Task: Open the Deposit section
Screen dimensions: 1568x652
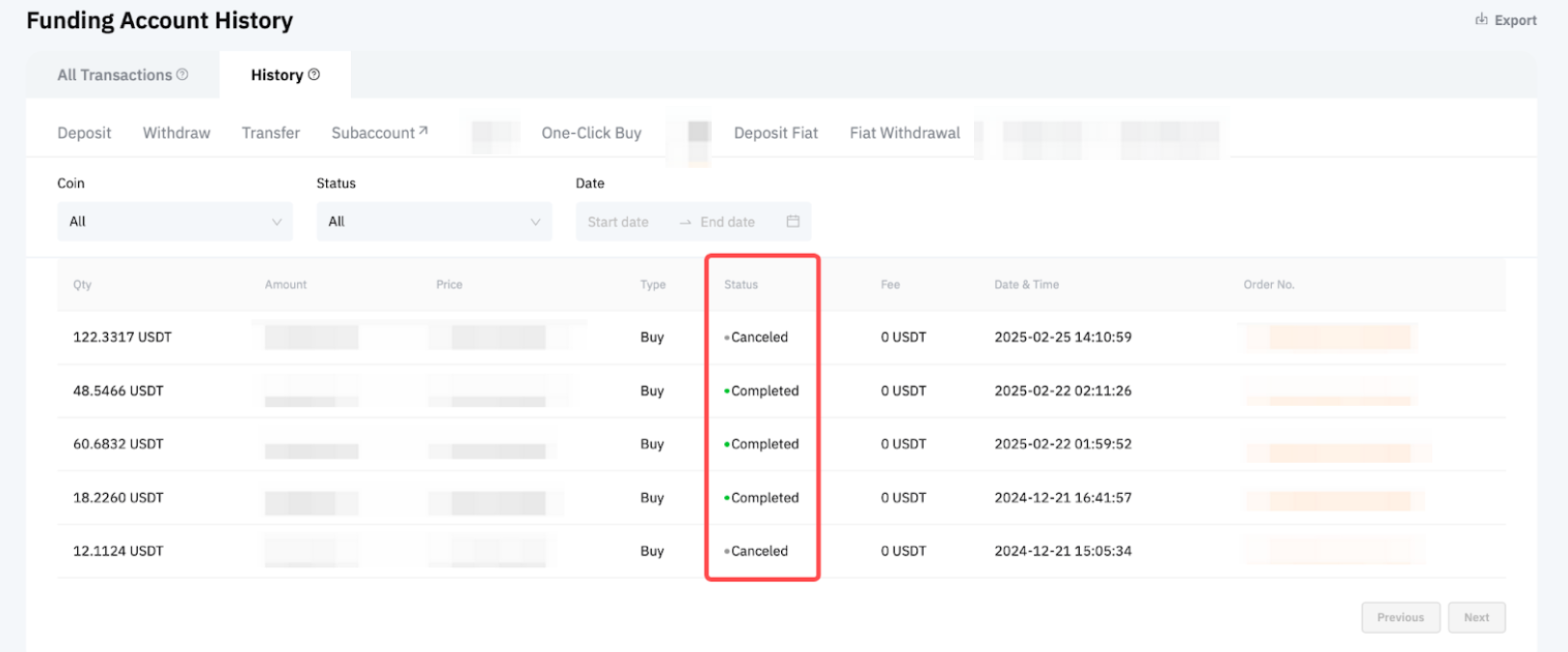Action: tap(84, 133)
